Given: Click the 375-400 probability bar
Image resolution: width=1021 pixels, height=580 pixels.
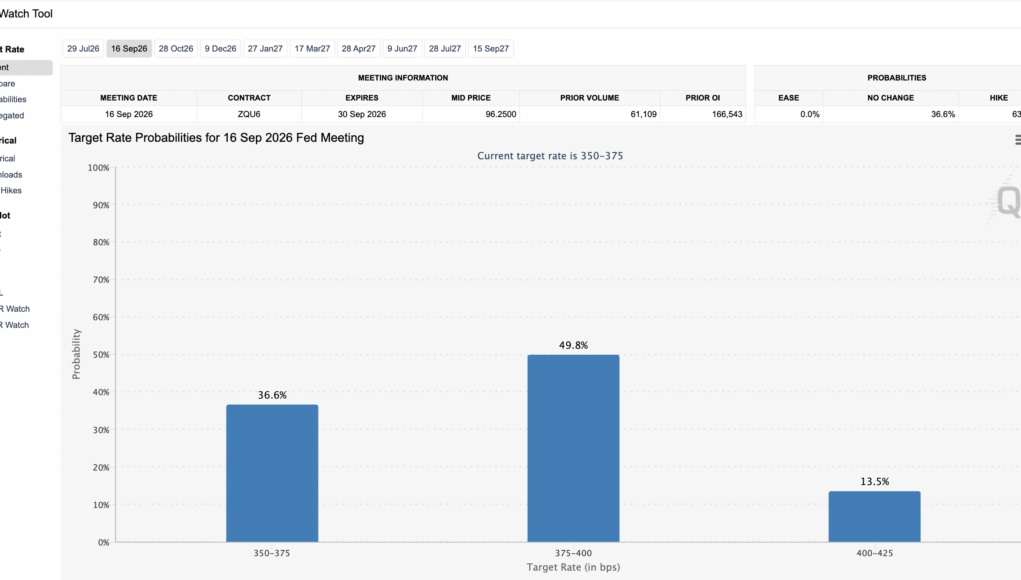Looking at the screenshot, I should click(573, 449).
